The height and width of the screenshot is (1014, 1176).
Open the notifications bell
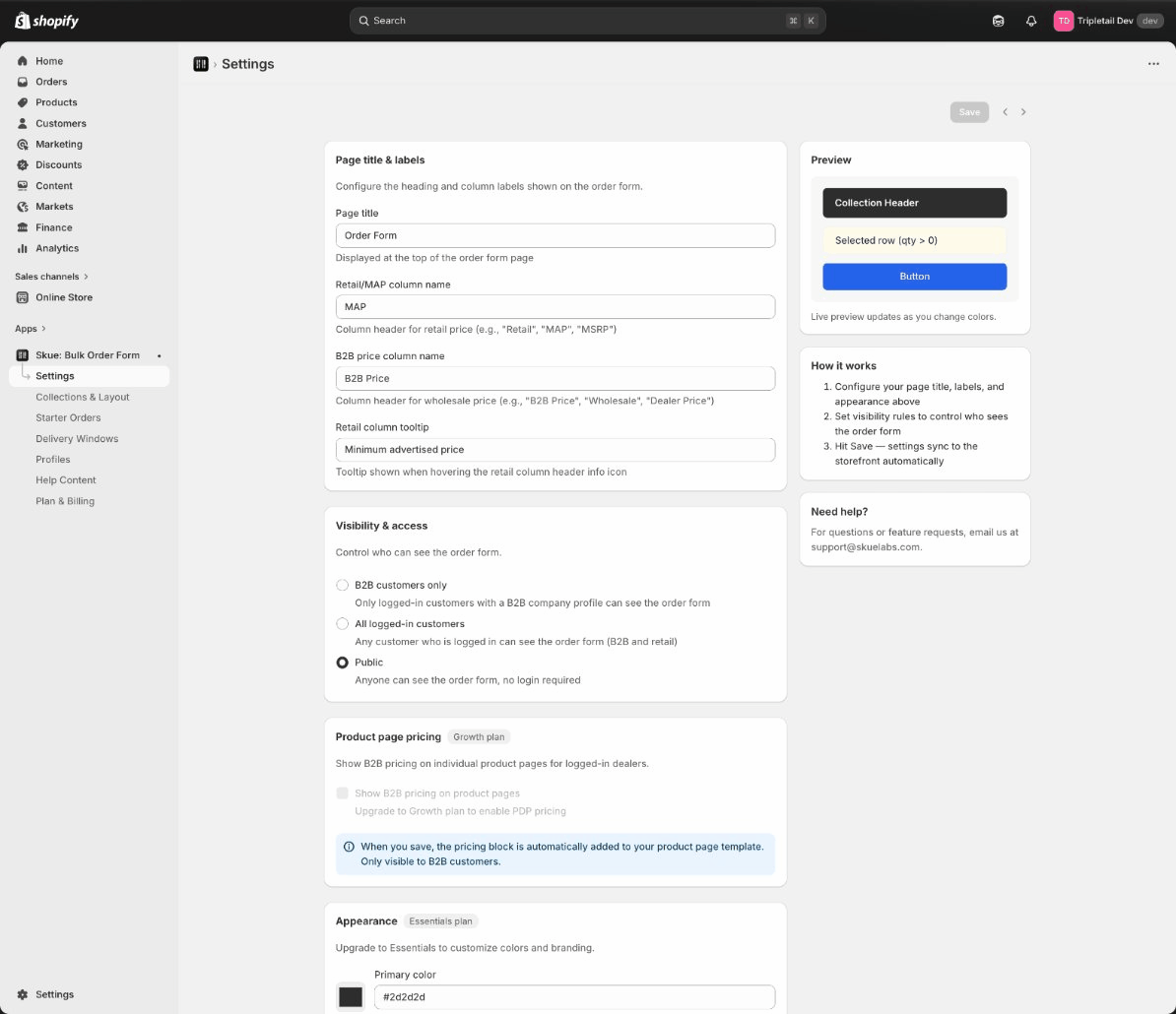coord(1031,20)
